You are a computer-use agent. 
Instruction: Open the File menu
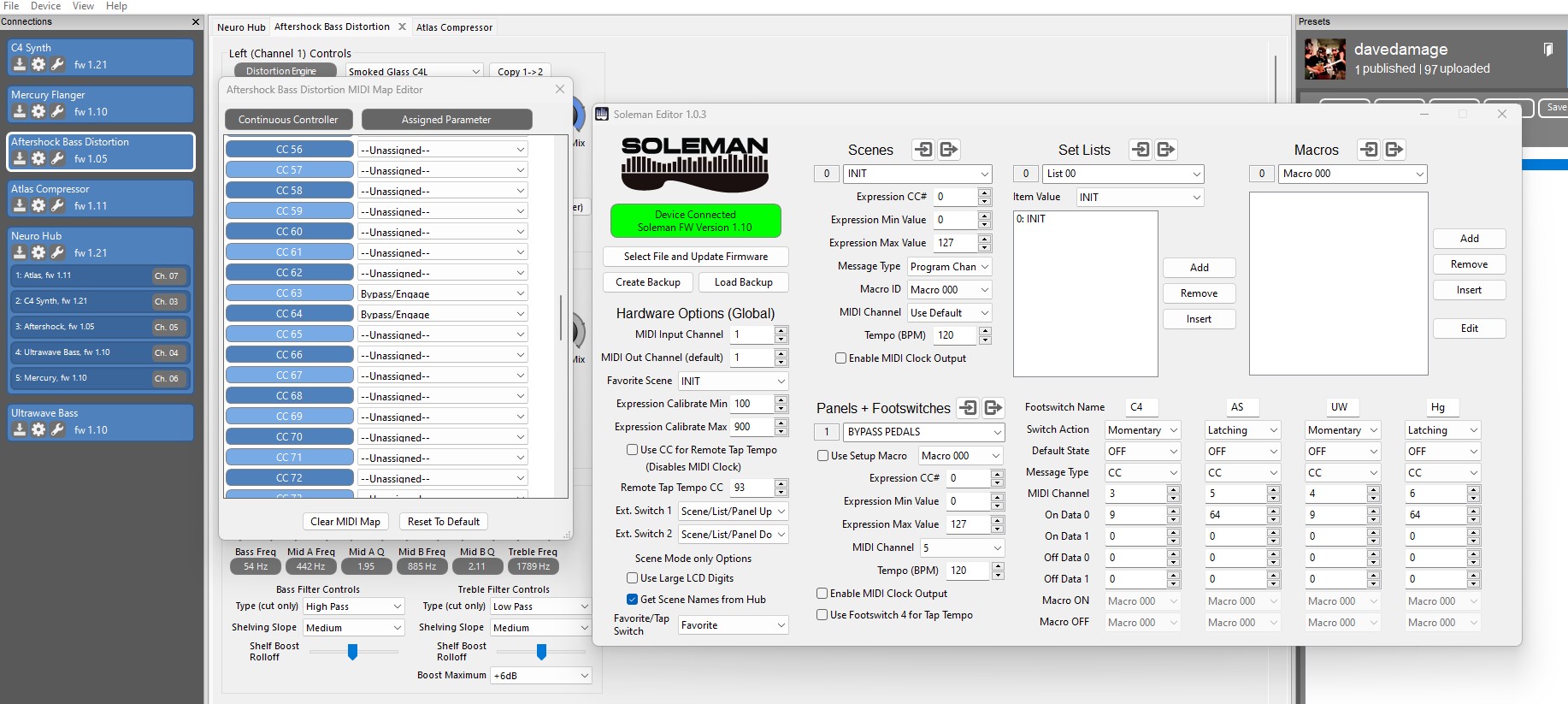pos(11,6)
